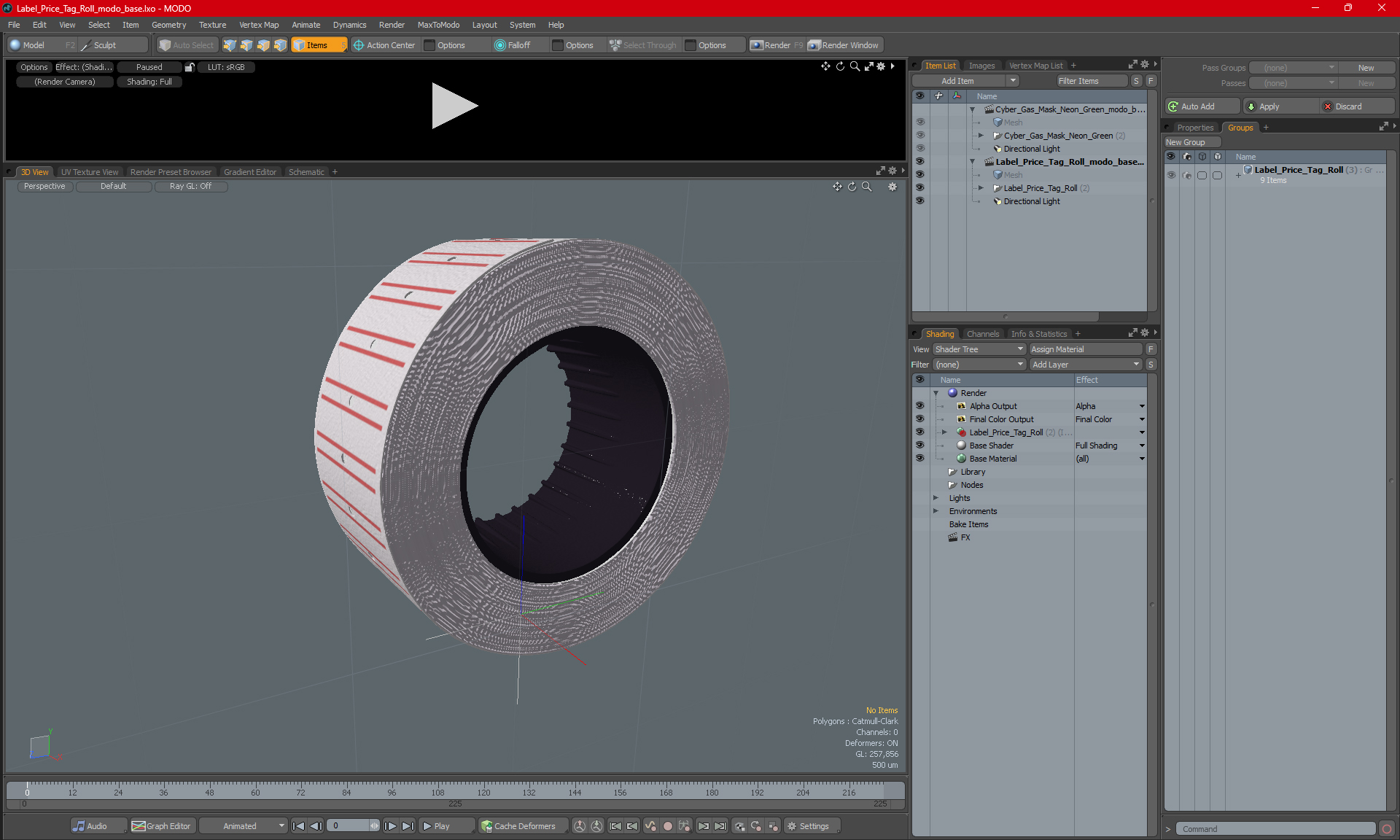Toggle visibility of Alpha Output
This screenshot has width=1400, height=840.
(919, 406)
